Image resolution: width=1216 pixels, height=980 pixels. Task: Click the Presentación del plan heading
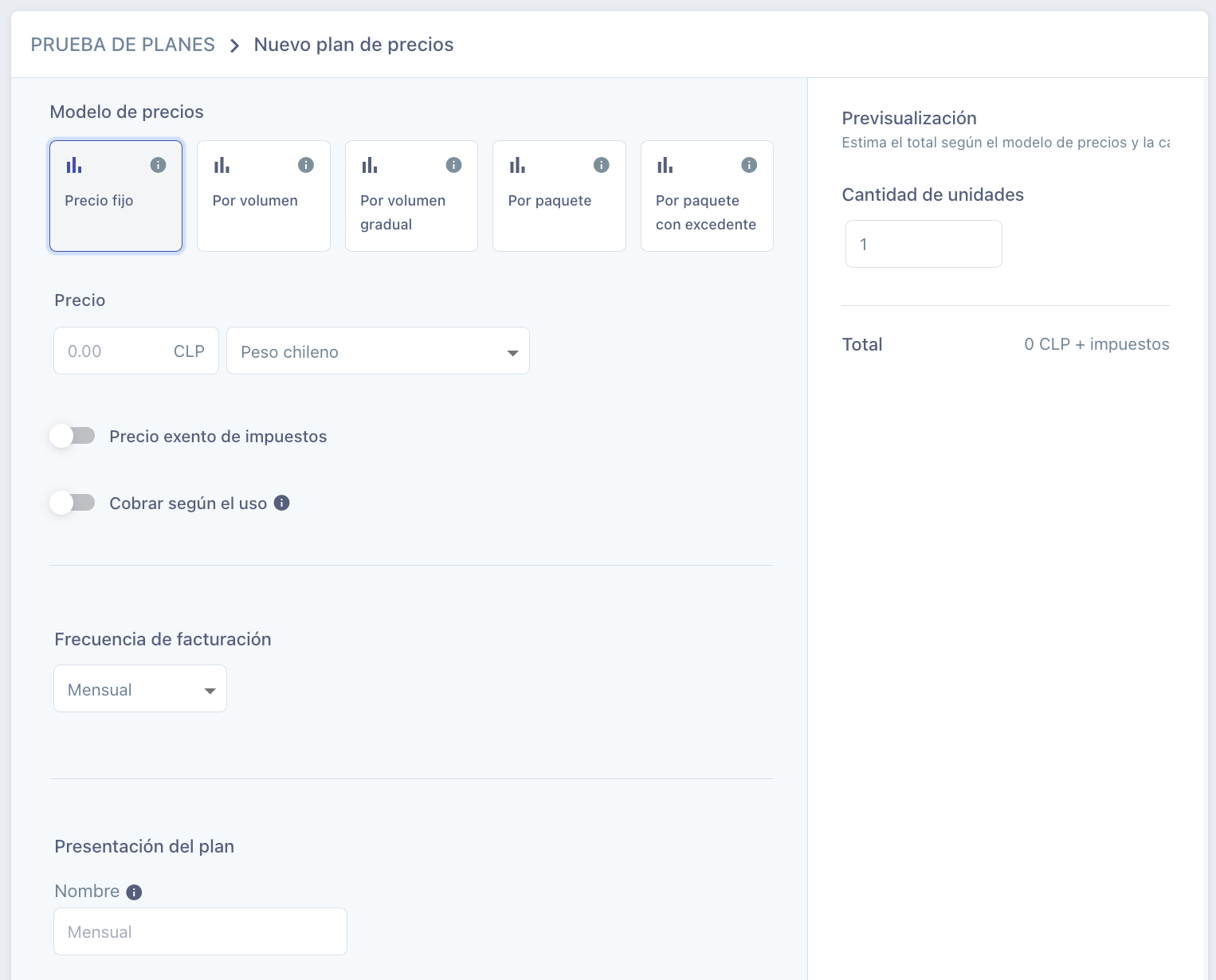coord(144,846)
